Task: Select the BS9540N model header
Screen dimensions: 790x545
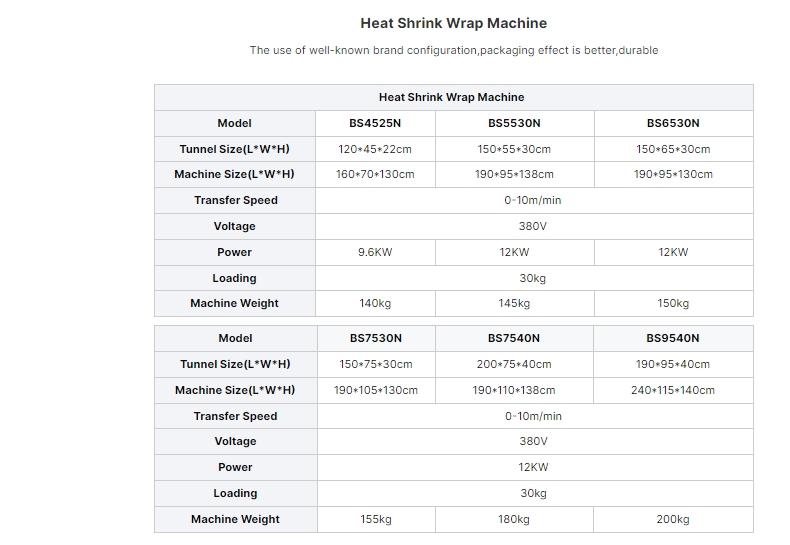Action: [x=673, y=338]
